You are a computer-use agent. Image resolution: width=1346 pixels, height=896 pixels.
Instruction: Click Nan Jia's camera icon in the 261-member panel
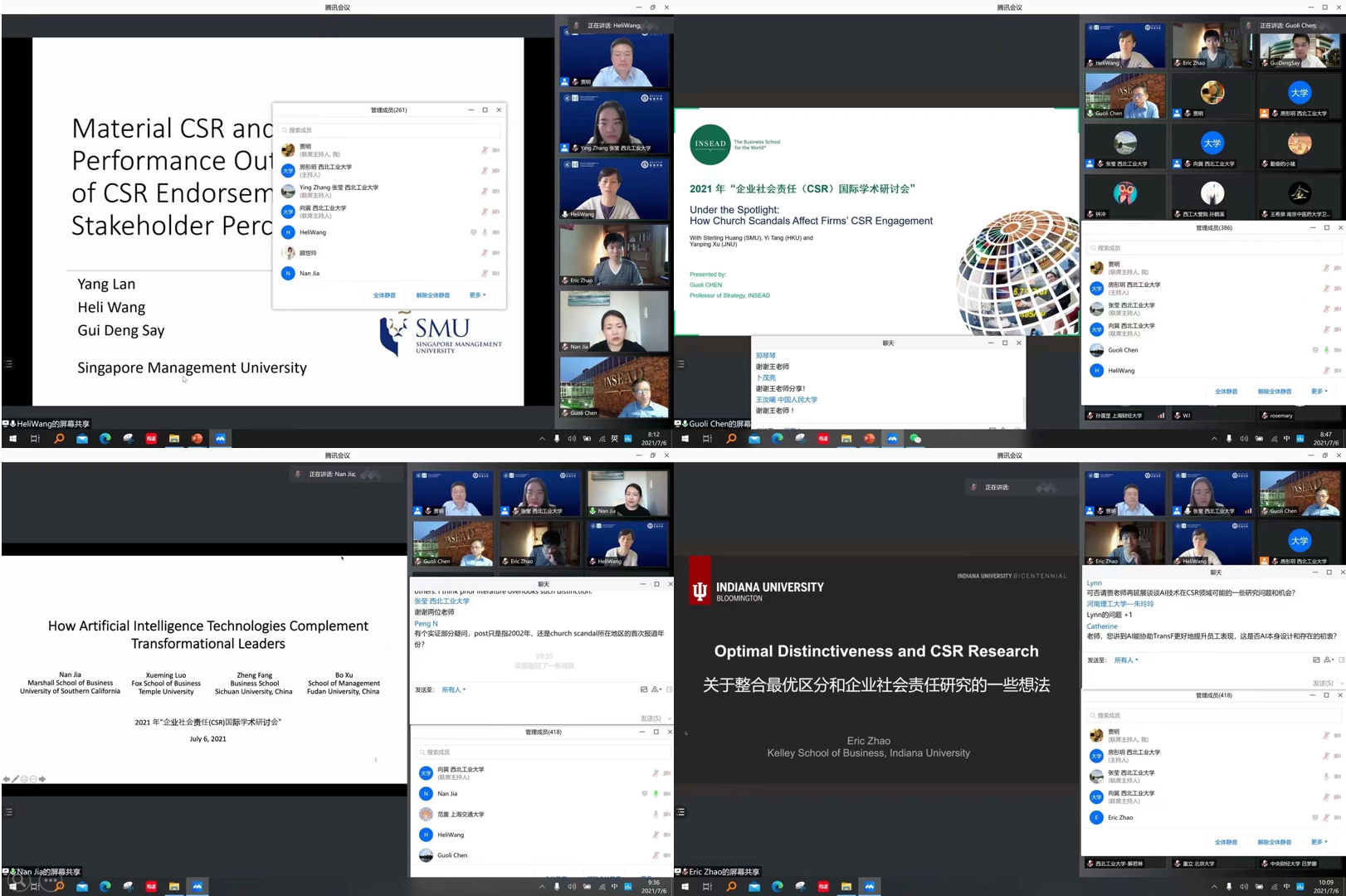[x=496, y=273]
